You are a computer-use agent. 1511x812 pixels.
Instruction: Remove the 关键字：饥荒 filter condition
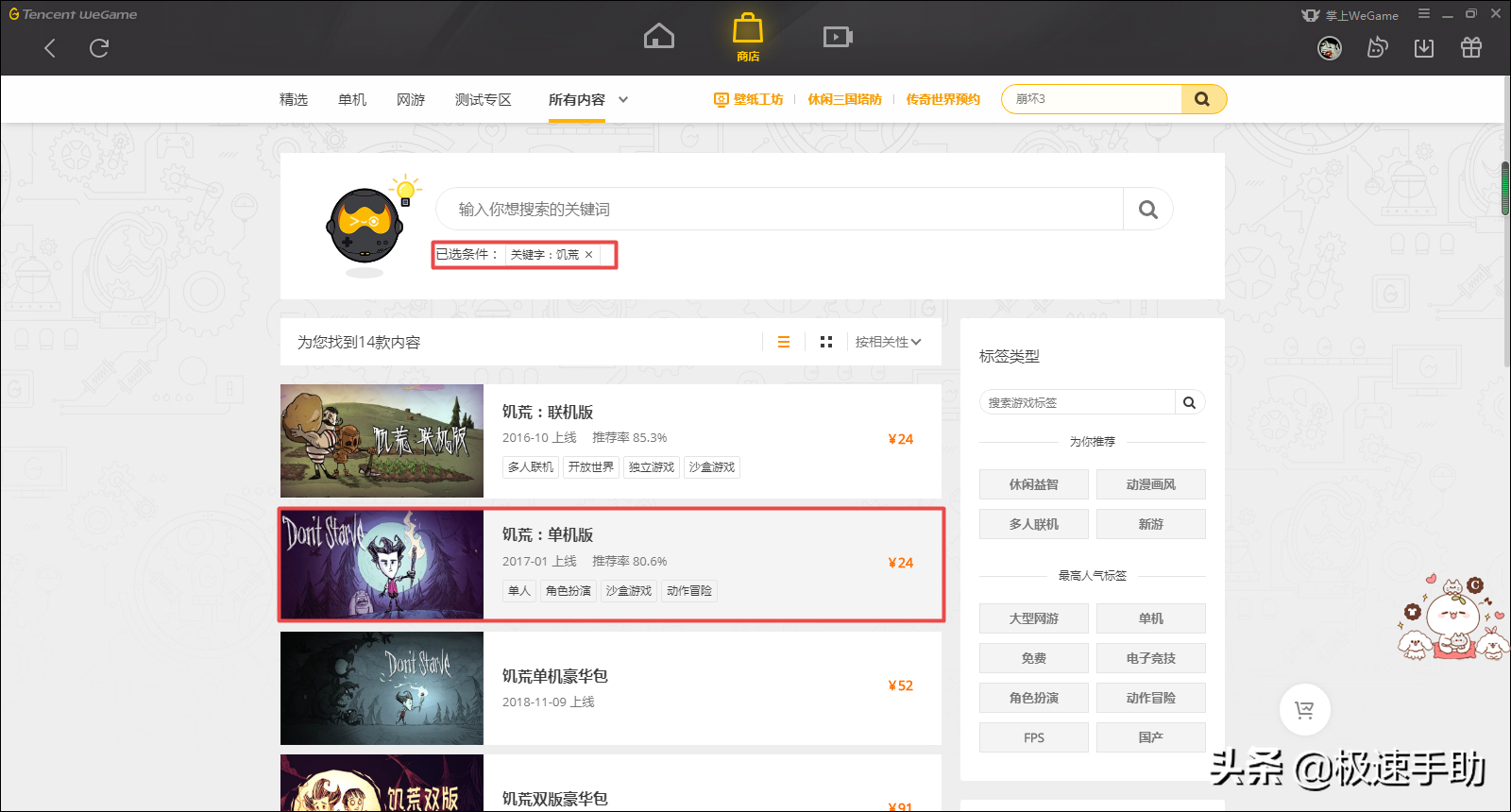click(588, 255)
